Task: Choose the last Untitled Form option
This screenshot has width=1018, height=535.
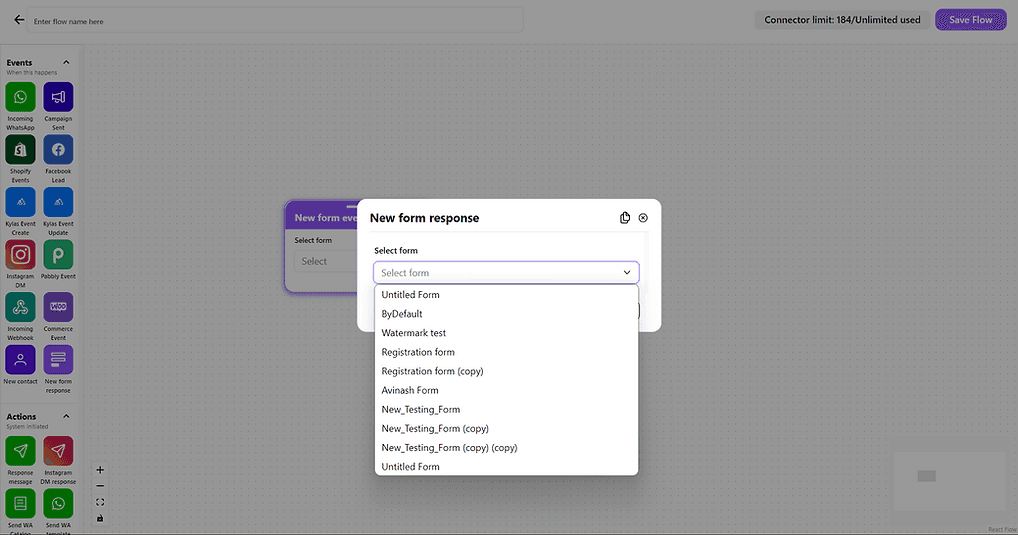Action: 506,467
